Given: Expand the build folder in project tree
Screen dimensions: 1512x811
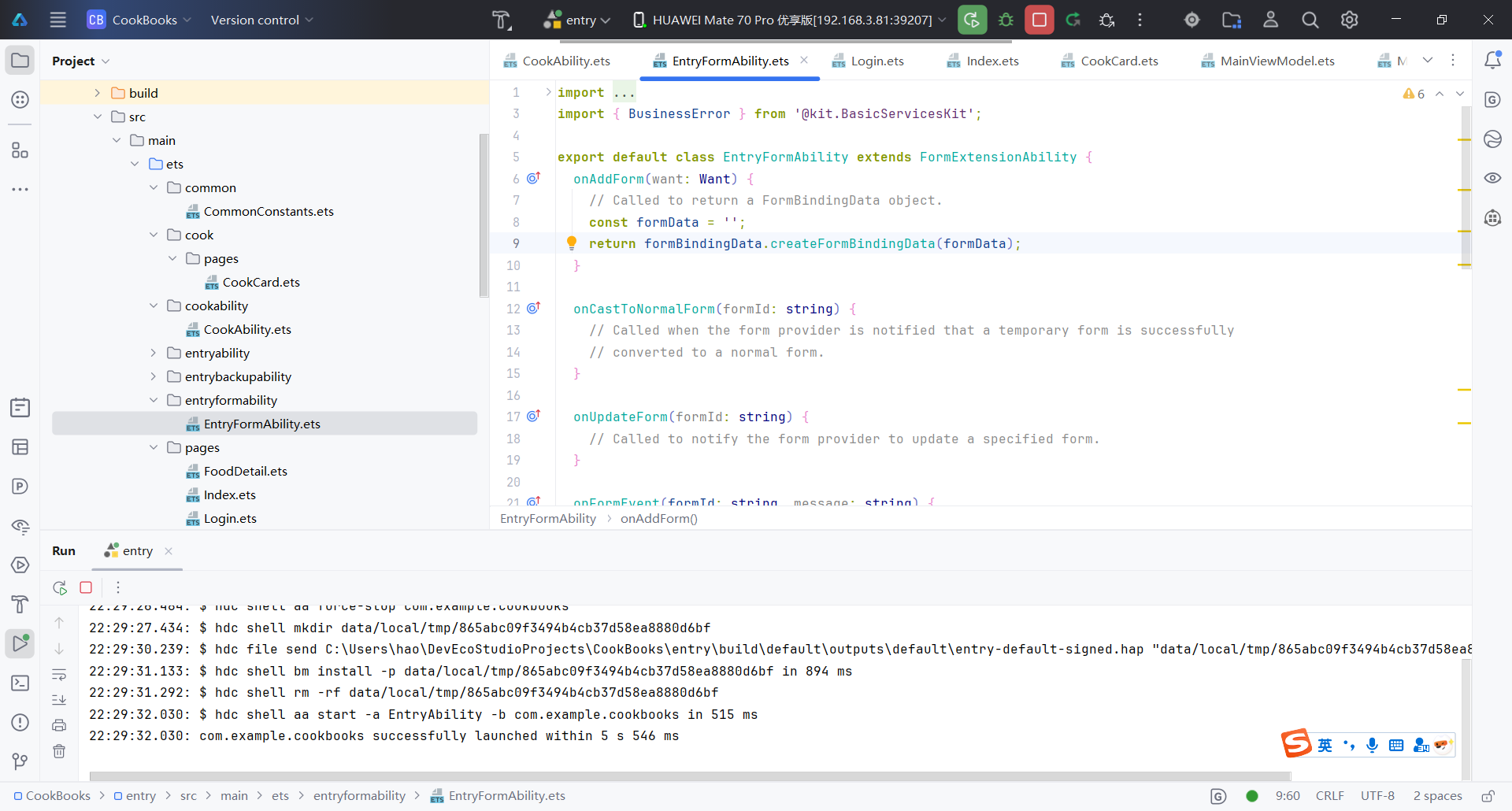Looking at the screenshot, I should 97,93.
